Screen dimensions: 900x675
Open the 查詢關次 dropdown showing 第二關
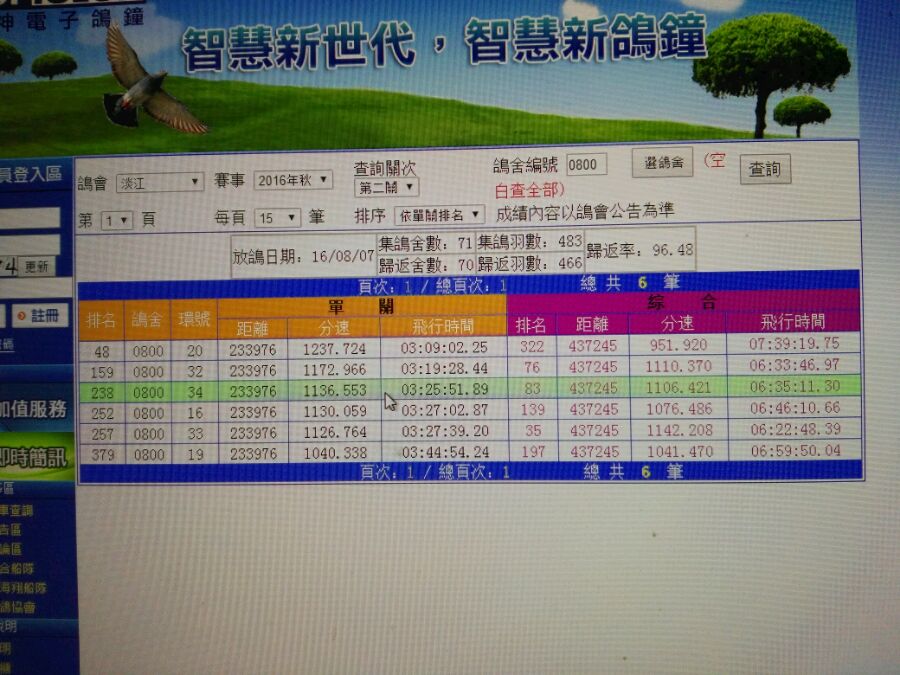(386, 187)
